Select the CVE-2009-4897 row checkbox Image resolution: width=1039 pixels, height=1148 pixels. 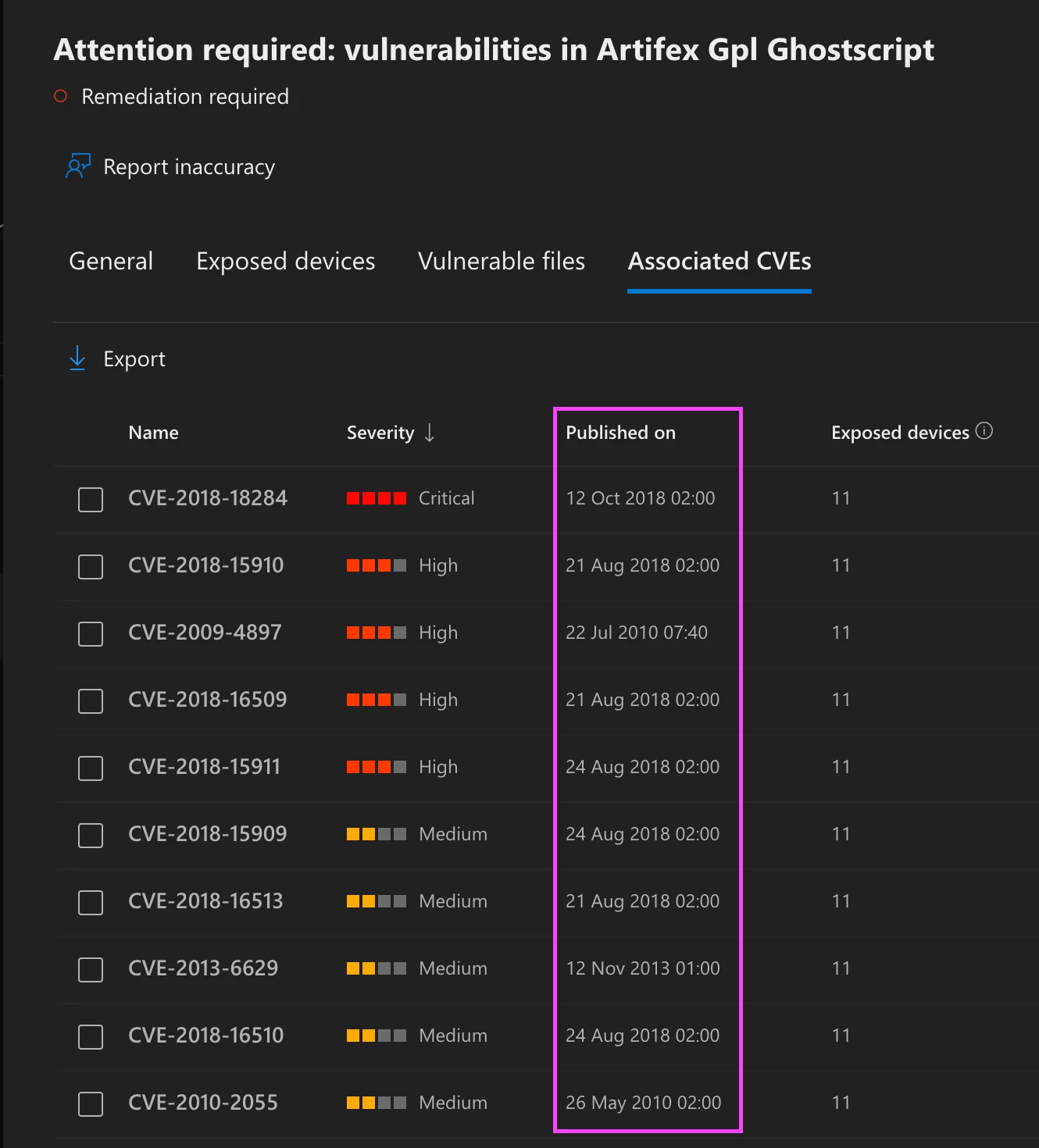91,633
